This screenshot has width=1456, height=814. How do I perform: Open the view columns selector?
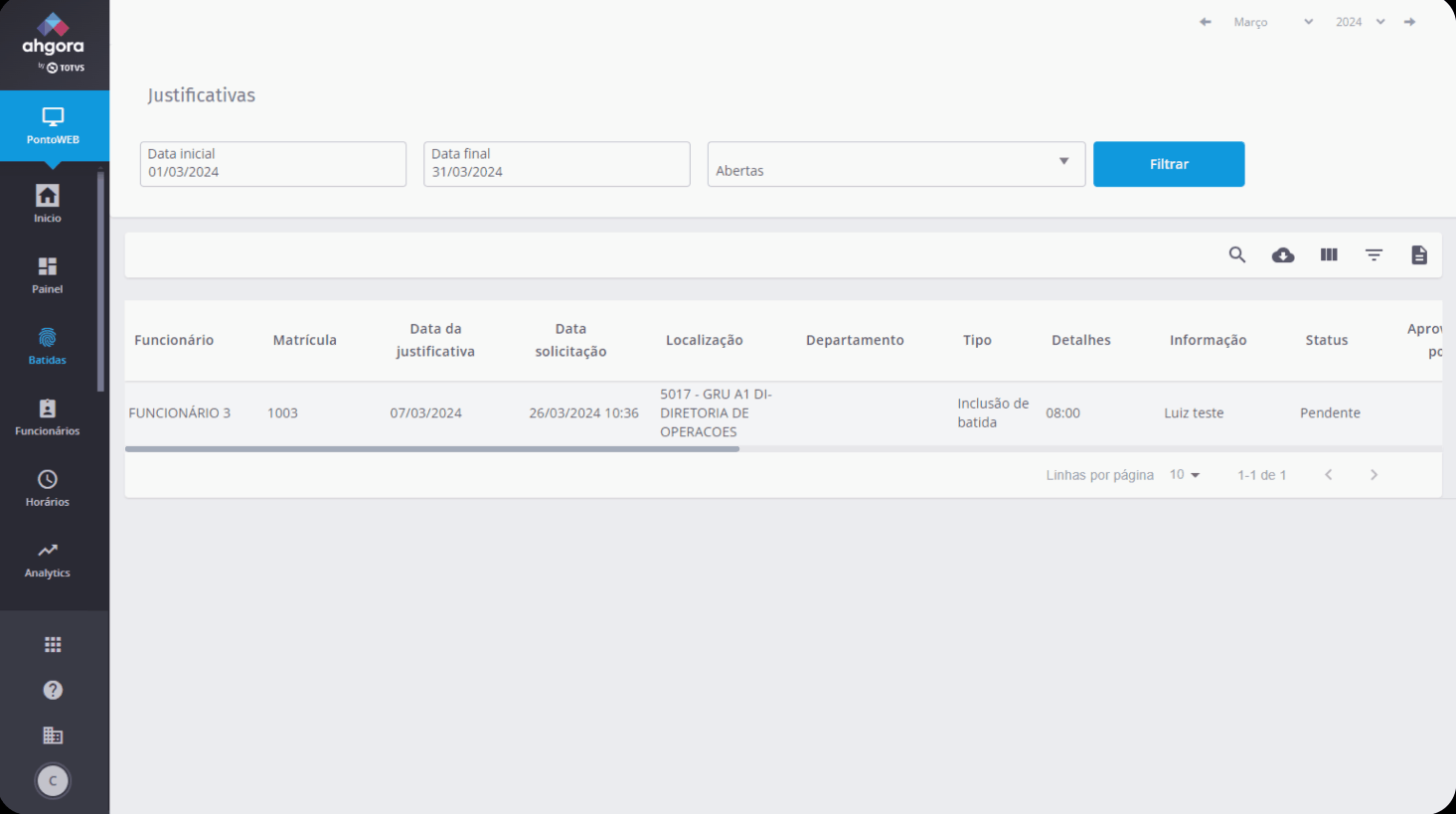1329,255
